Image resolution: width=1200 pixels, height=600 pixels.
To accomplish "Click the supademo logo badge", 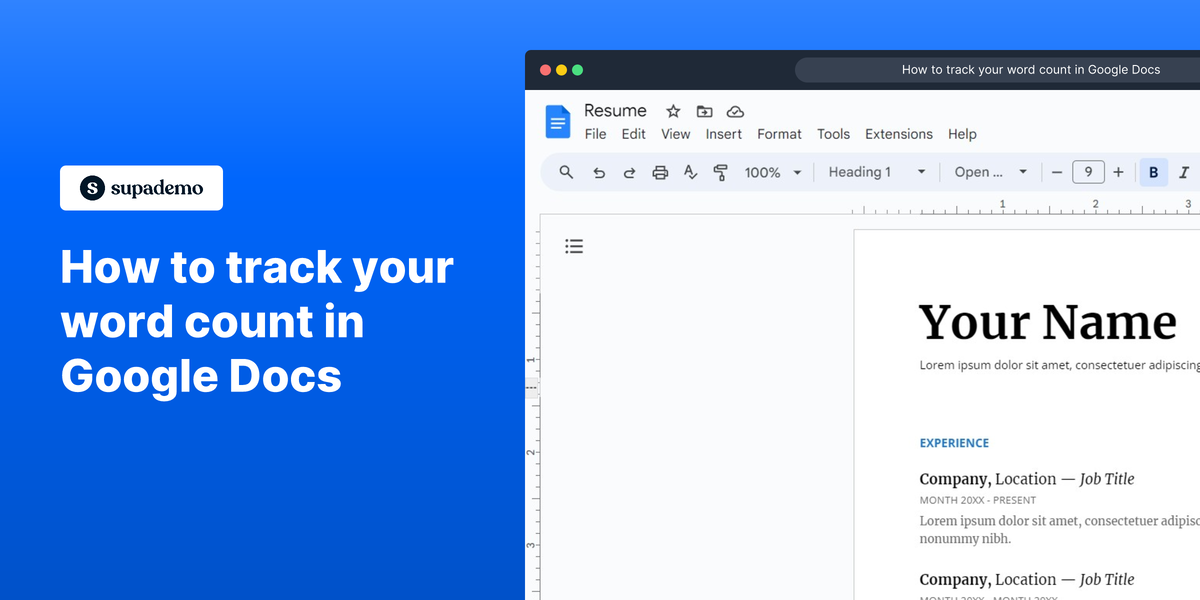I will [141, 188].
